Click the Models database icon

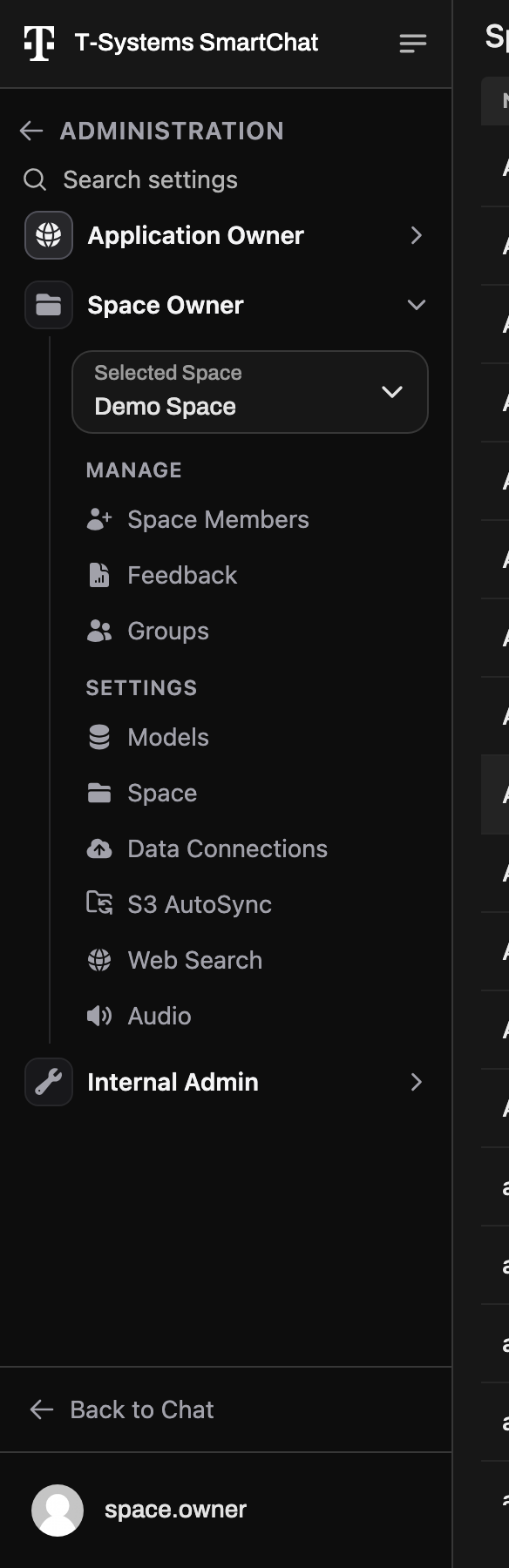click(x=99, y=737)
